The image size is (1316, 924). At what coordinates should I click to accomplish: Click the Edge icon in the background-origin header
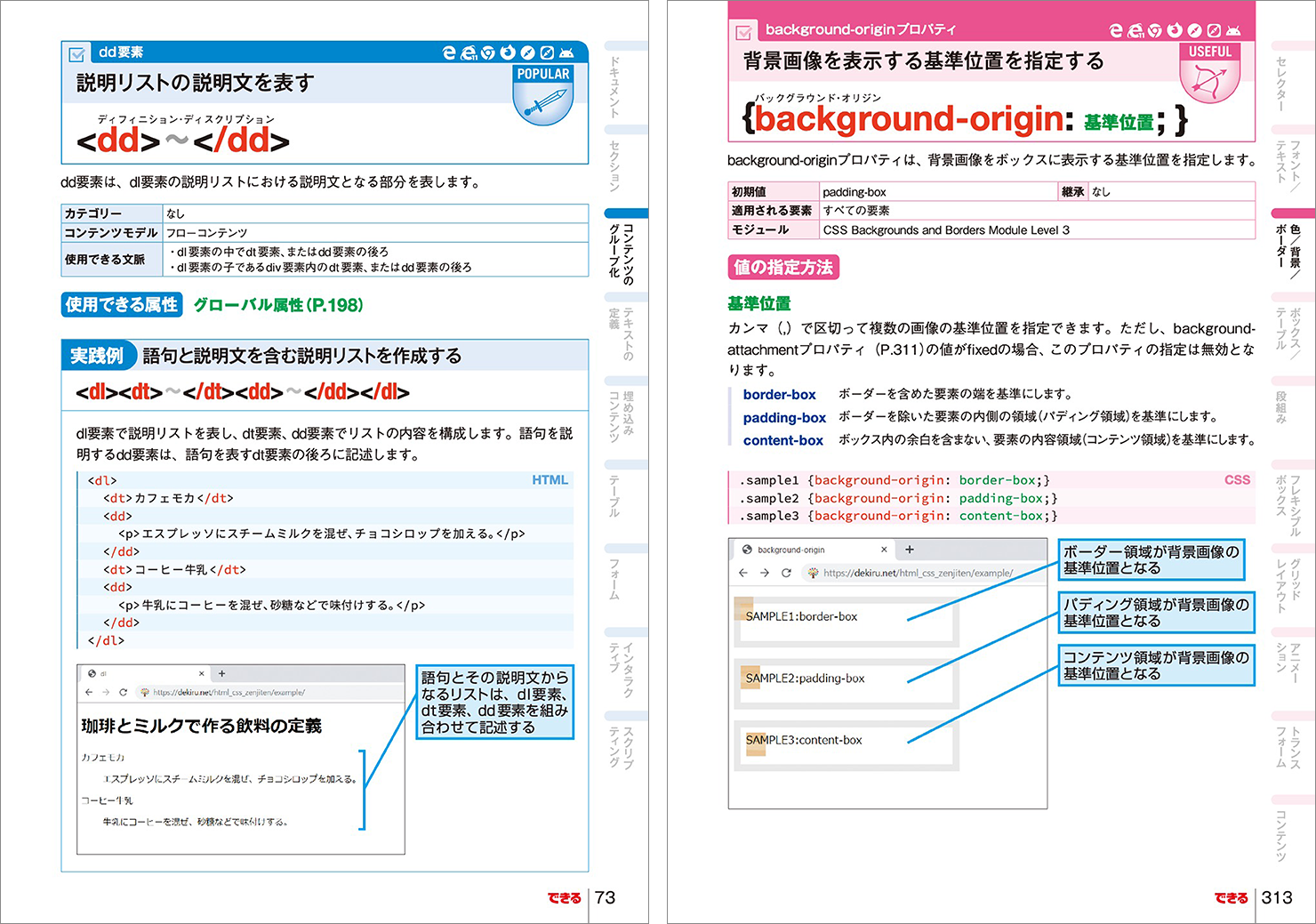1116,31
